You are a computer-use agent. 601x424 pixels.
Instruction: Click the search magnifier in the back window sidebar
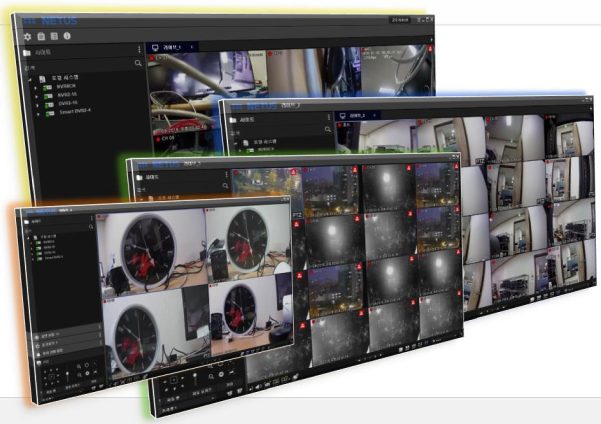coord(138,63)
